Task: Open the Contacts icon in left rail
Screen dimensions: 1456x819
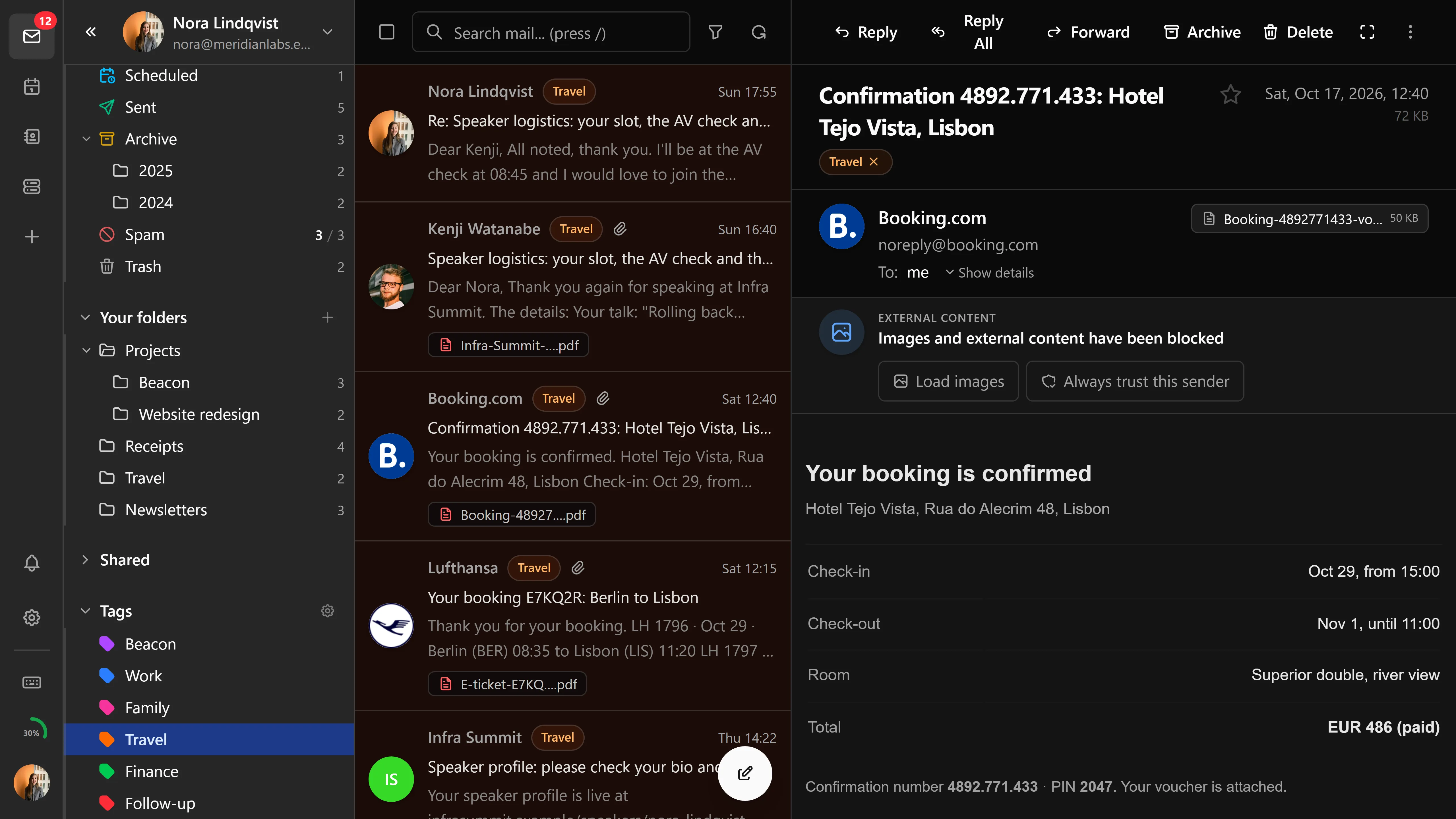Action: click(x=32, y=136)
